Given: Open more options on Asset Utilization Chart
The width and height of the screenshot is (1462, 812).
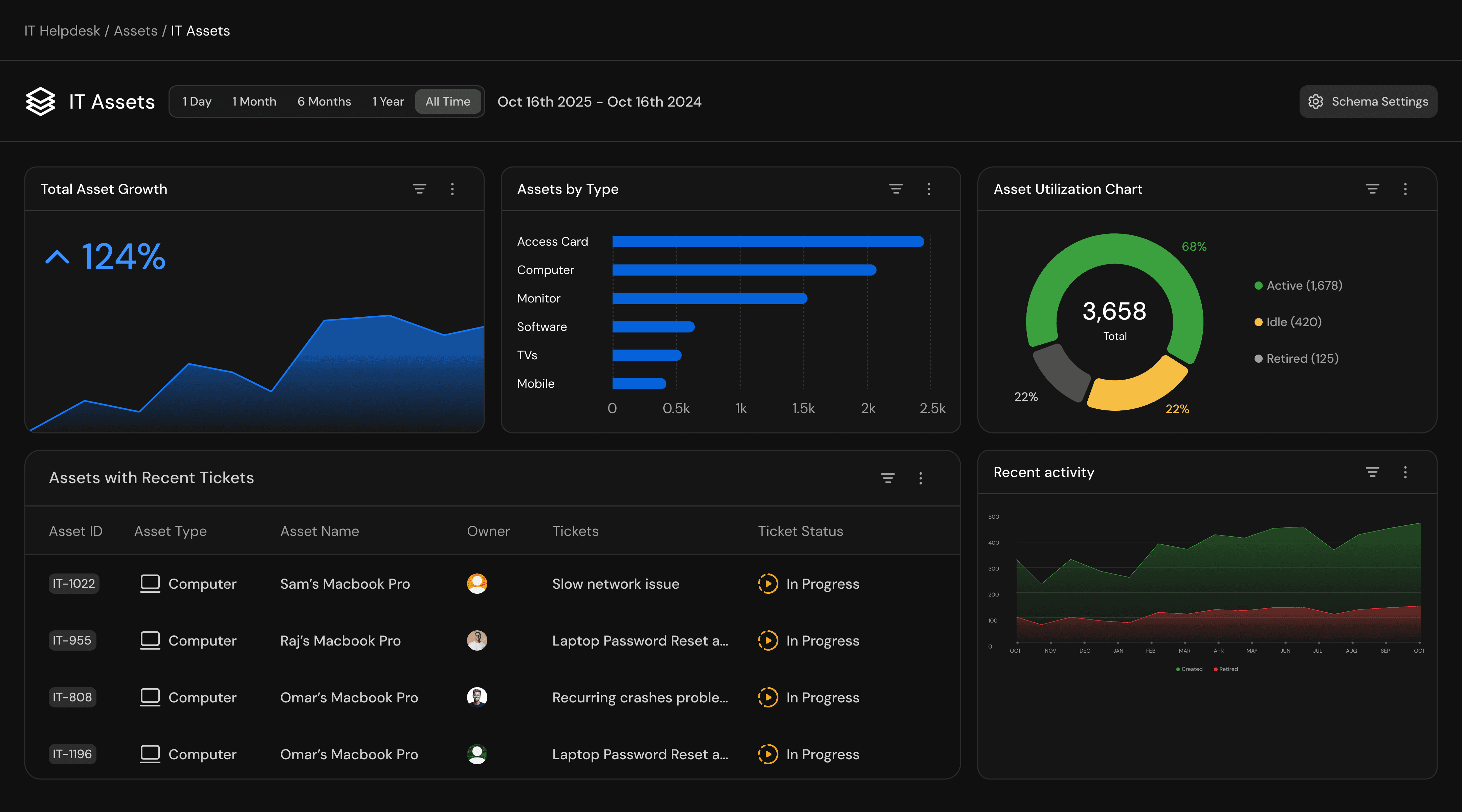Looking at the screenshot, I should (x=1405, y=189).
